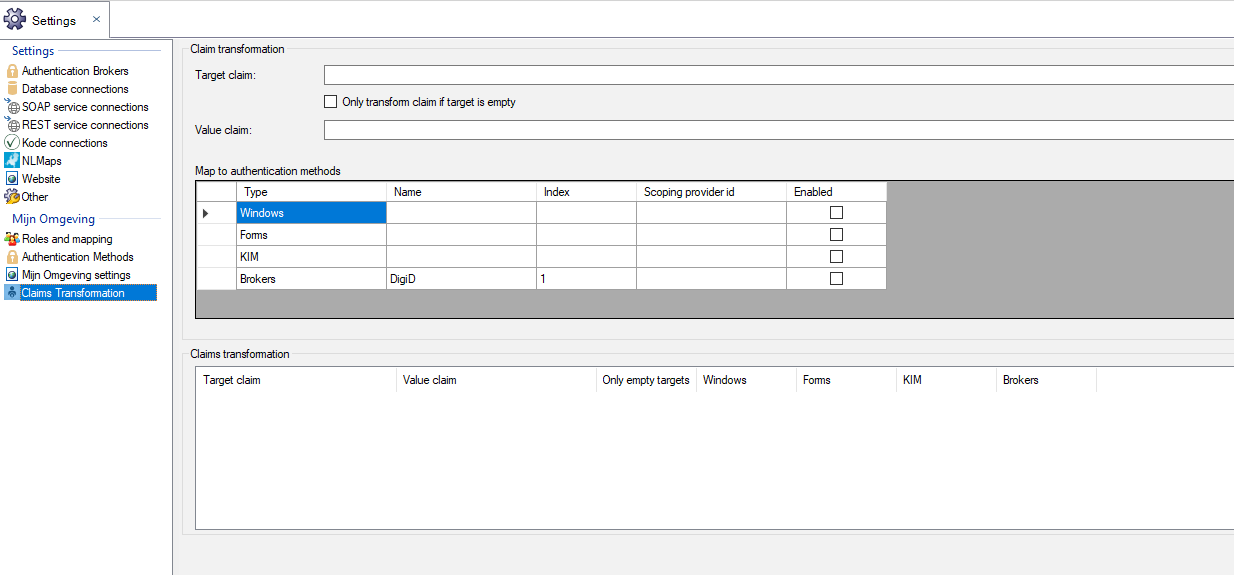Click the Mijn Omgeving settings icon

click(12, 275)
